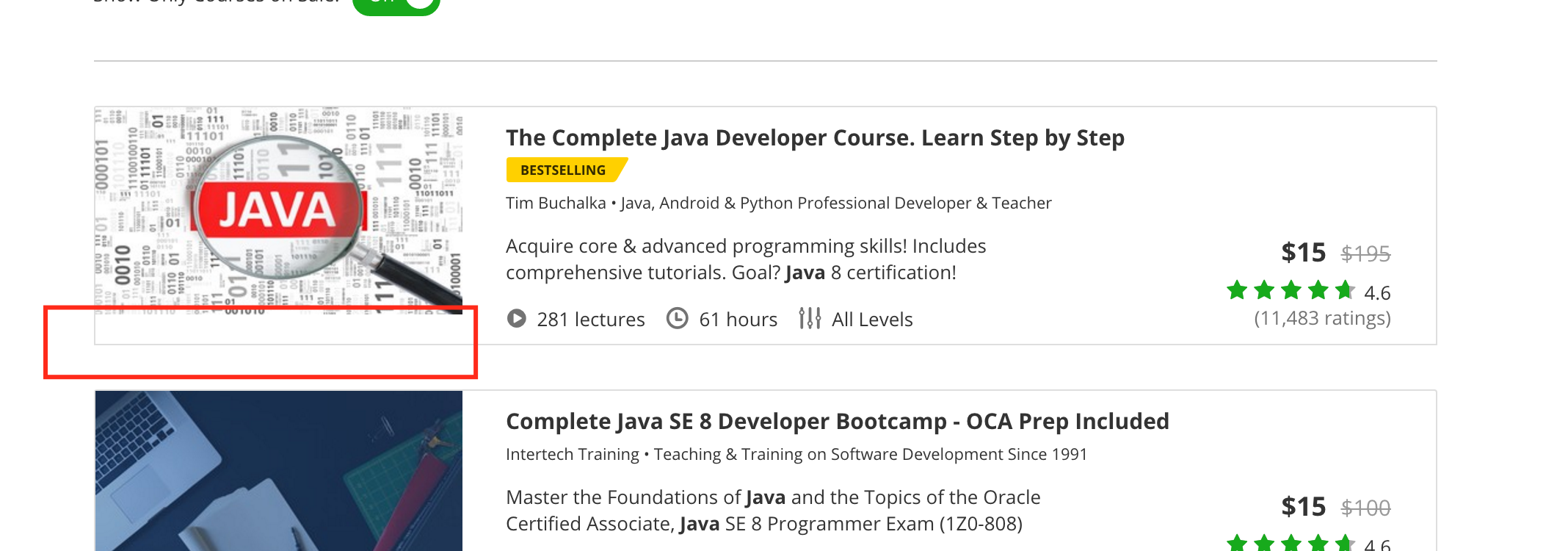This screenshot has width=1568, height=551.
Task: Click the 'Acquire core & advanced programming skills' description
Action: pos(745,259)
